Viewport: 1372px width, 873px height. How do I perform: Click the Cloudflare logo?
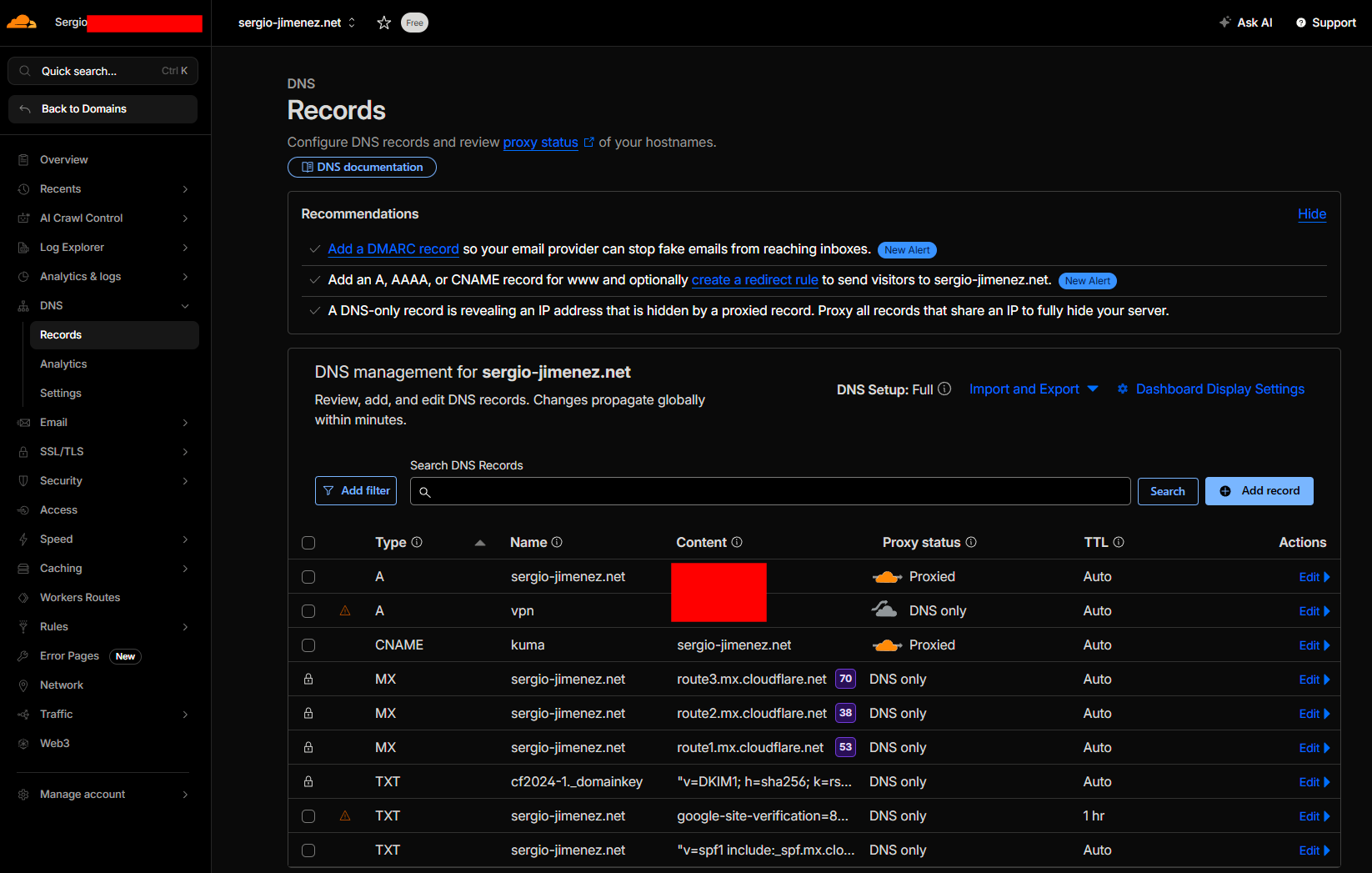tap(22, 23)
